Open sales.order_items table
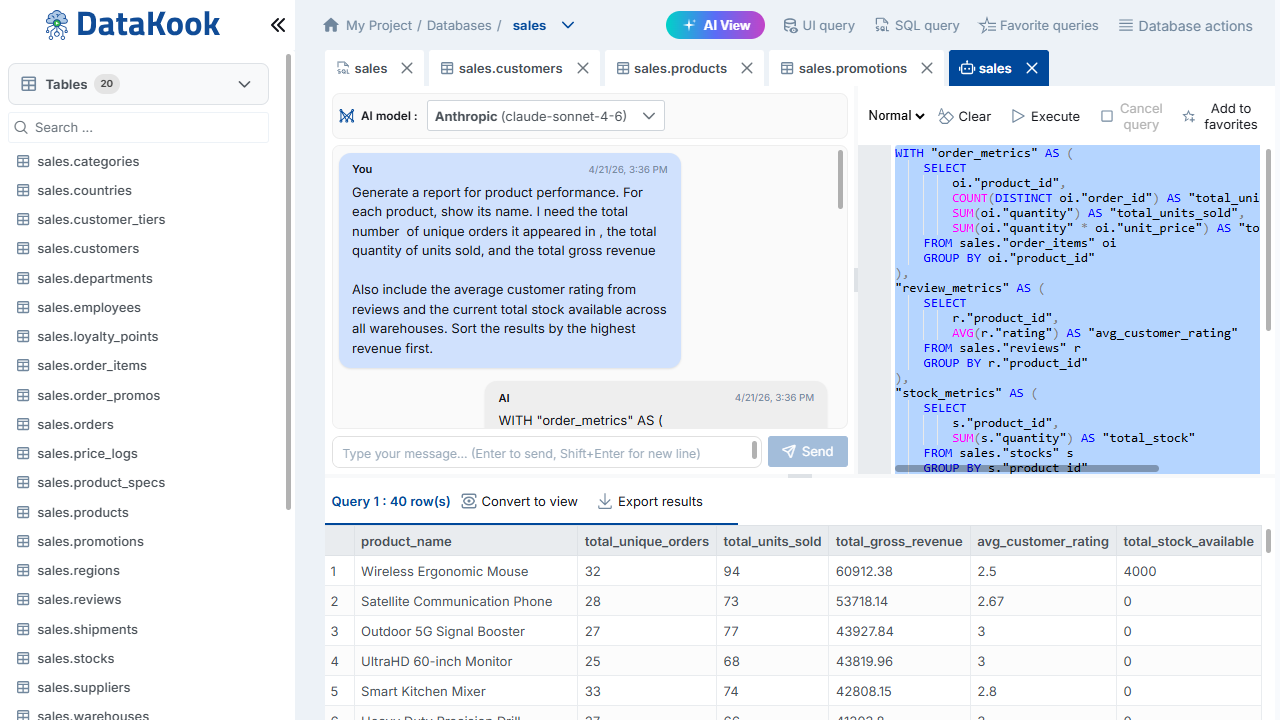The image size is (1280, 720). click(x=92, y=365)
